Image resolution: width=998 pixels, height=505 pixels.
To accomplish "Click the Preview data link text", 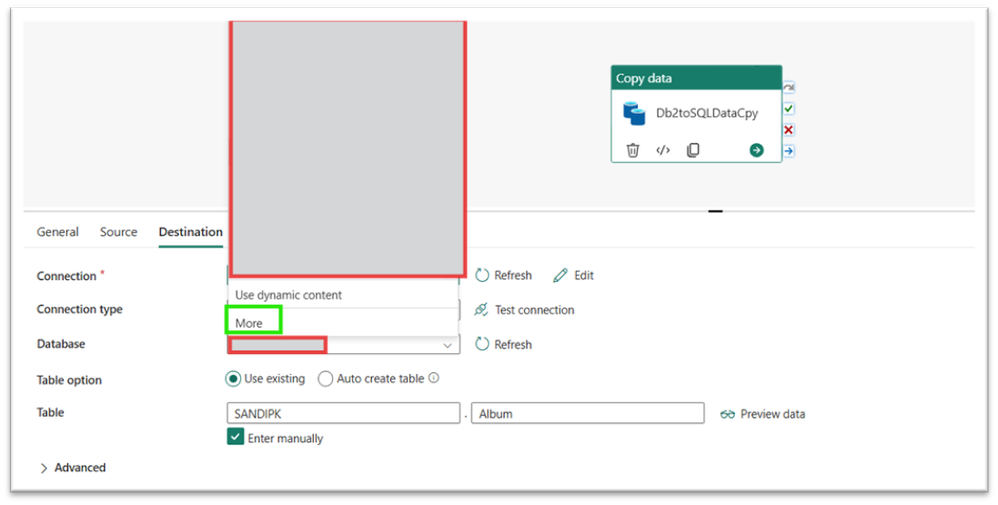I will (773, 414).
